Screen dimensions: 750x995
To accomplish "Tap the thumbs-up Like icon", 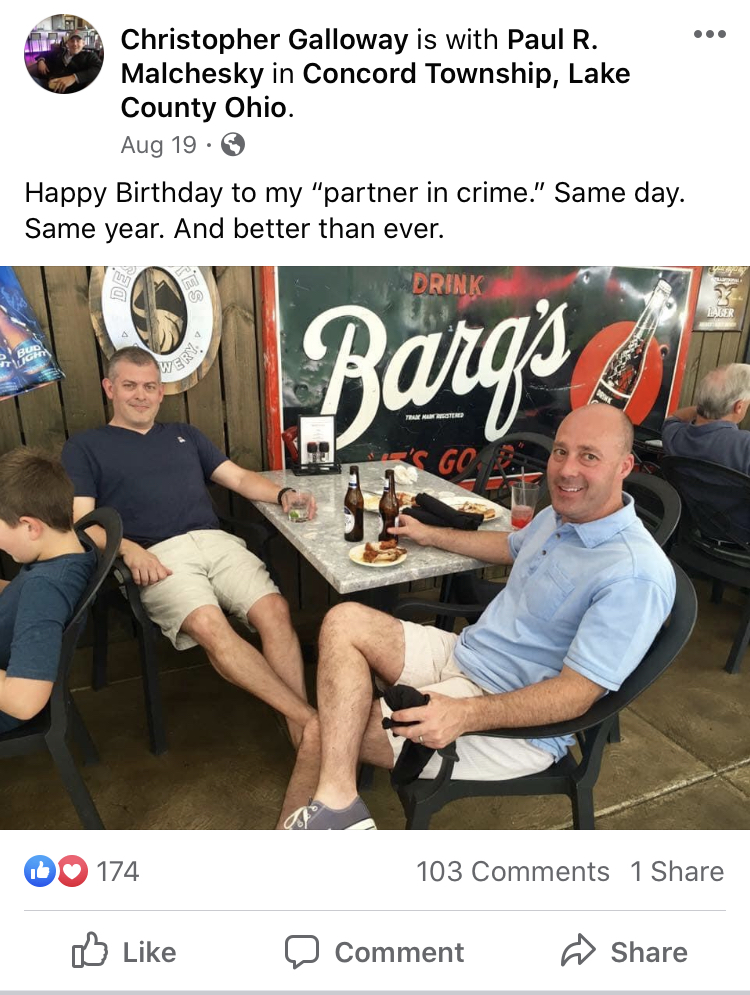I will [89, 951].
